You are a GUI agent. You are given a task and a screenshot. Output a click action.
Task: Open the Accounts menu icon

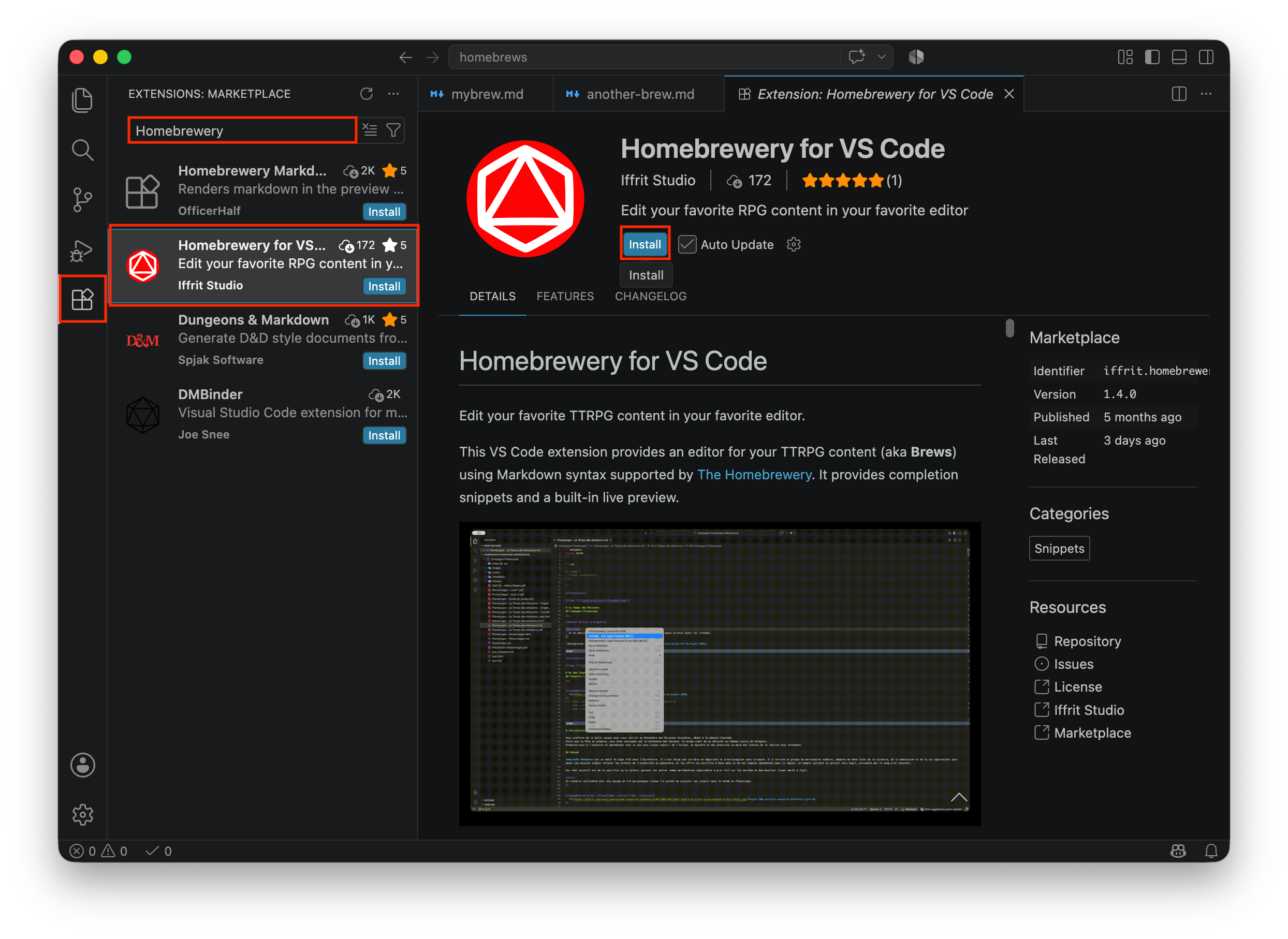coord(82,765)
